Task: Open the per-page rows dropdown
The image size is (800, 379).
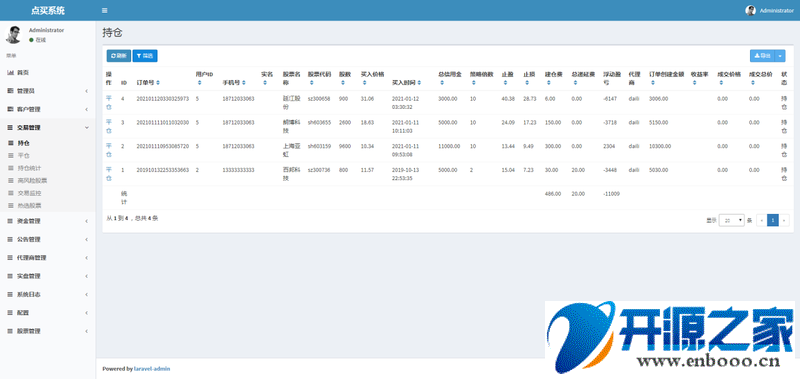Action: point(732,220)
